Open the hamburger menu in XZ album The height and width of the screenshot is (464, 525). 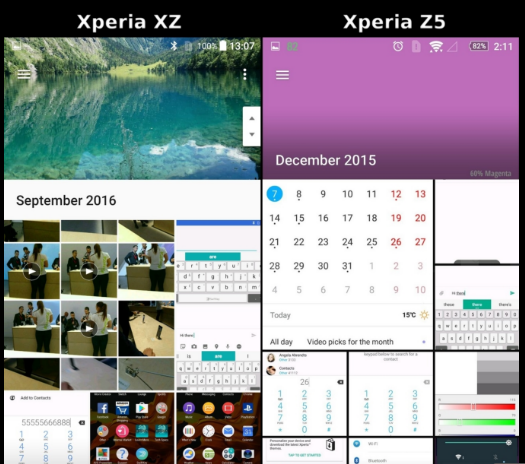[x=24, y=74]
